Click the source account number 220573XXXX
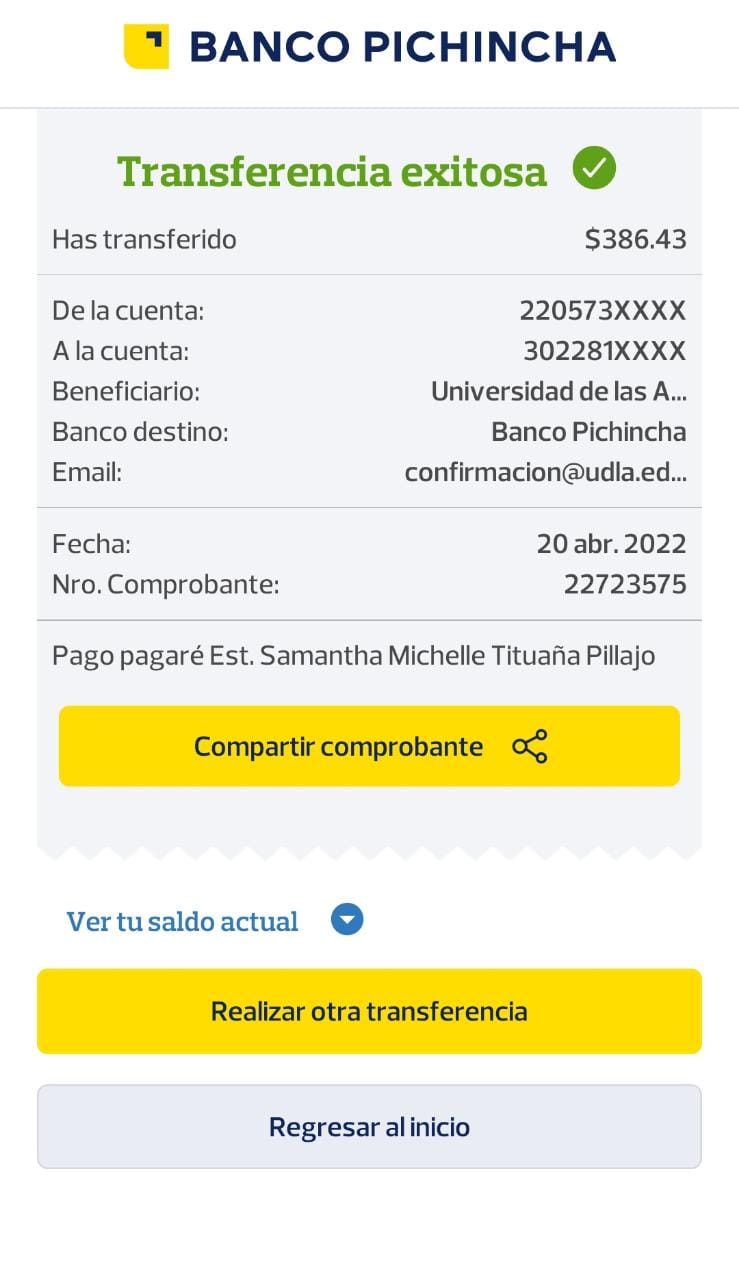This screenshot has height=1280, width=739. point(602,311)
